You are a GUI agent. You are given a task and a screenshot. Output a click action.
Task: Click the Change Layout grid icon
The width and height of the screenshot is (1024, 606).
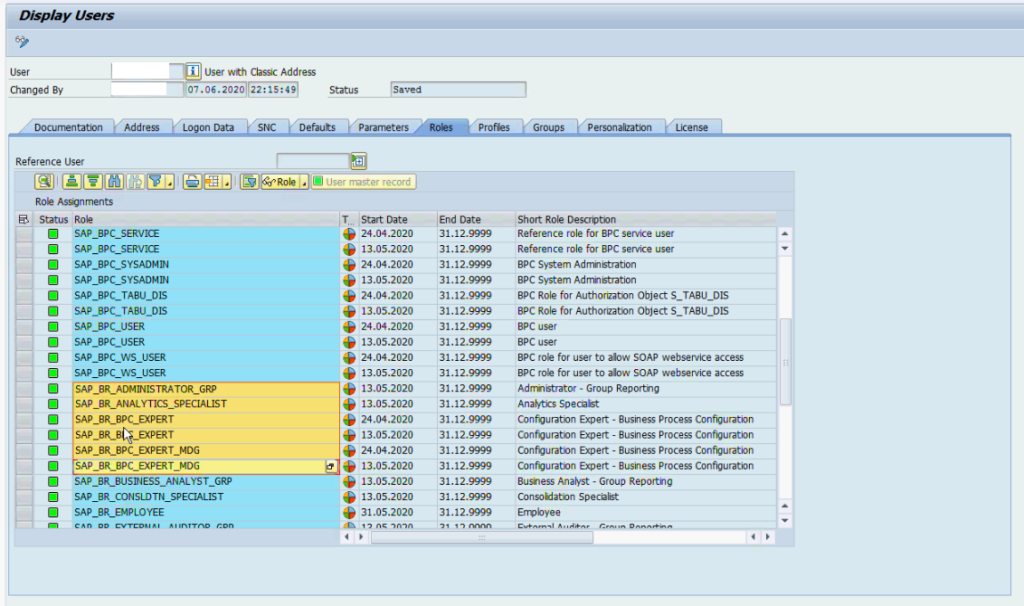point(212,182)
